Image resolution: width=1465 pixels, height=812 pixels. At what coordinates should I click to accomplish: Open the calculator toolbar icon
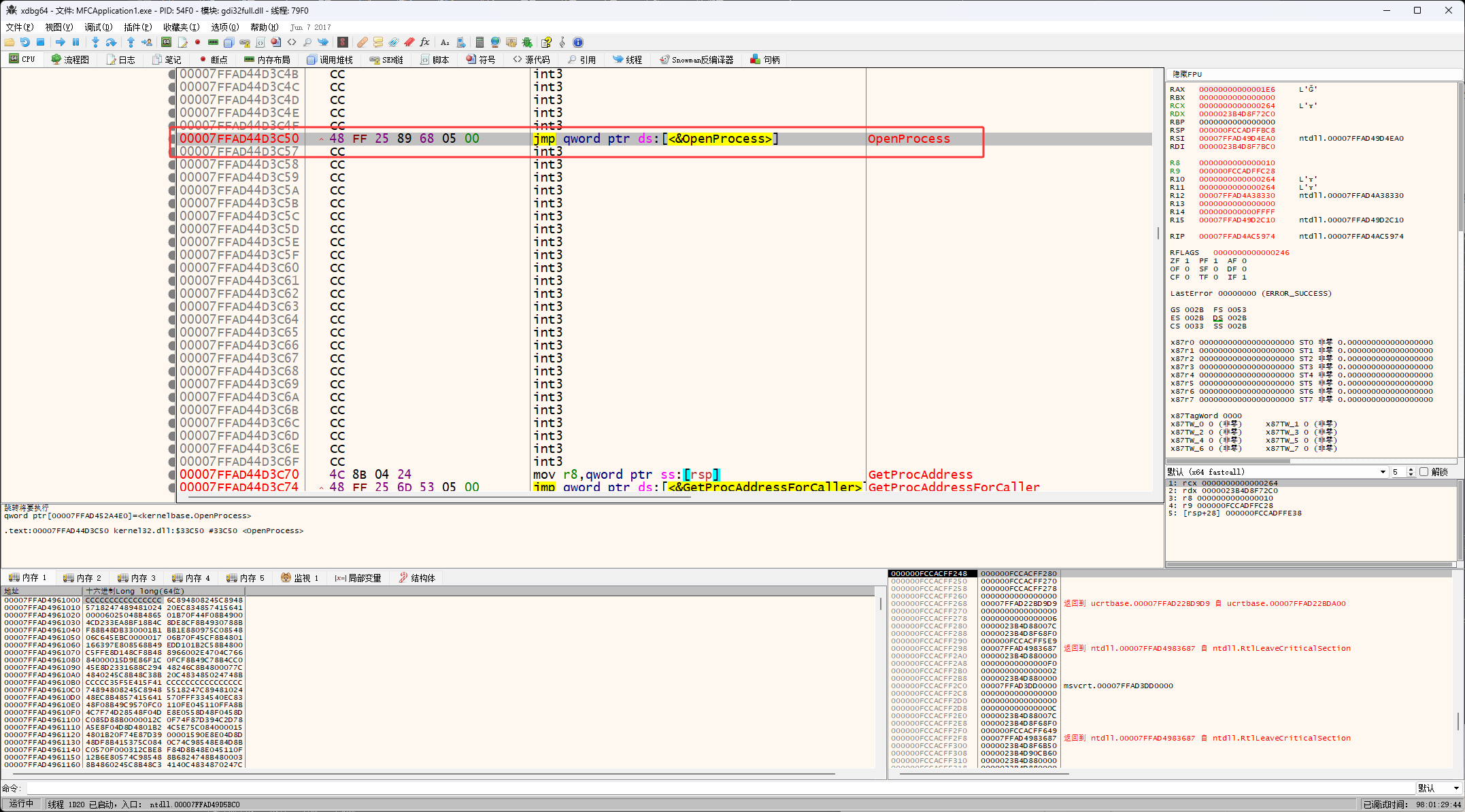click(x=479, y=42)
